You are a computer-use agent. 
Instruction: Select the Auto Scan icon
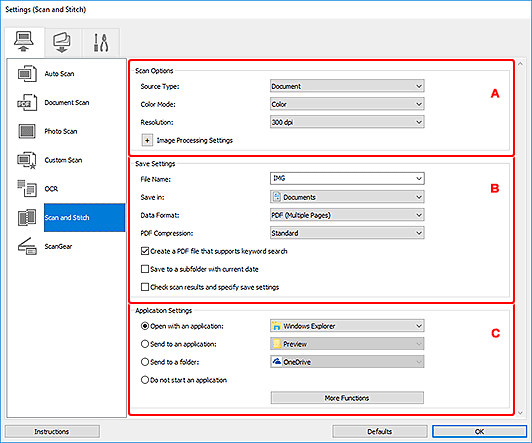[27, 74]
